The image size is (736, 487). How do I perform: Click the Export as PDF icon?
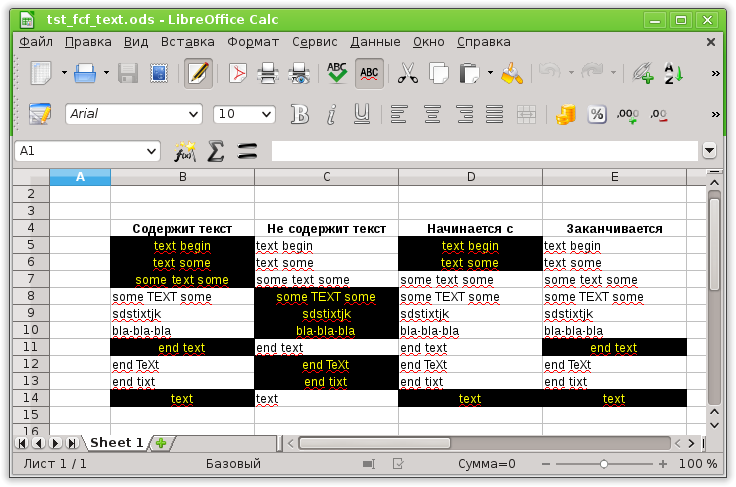click(238, 73)
